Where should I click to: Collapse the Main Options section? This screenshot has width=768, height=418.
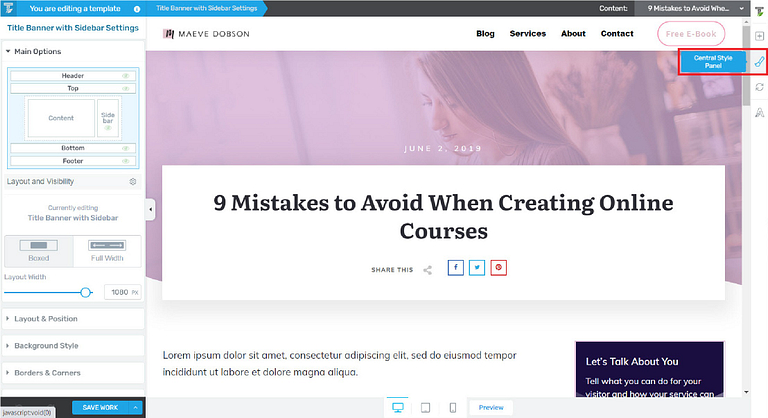click(73, 51)
